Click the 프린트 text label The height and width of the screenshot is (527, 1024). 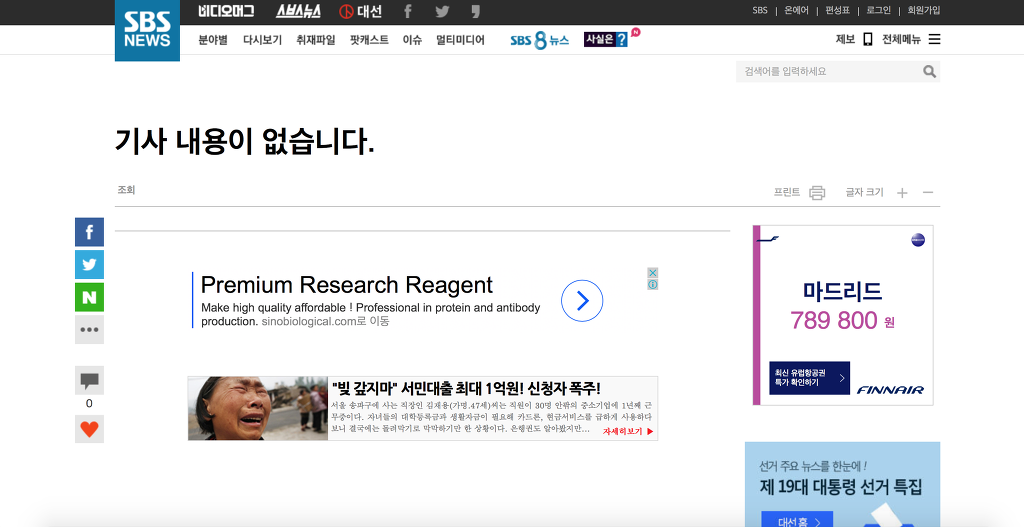(787, 192)
